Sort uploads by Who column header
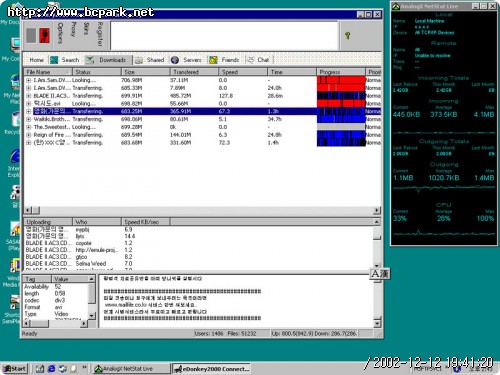Image resolution: width=500 pixels, height=375 pixels. (x=97, y=222)
